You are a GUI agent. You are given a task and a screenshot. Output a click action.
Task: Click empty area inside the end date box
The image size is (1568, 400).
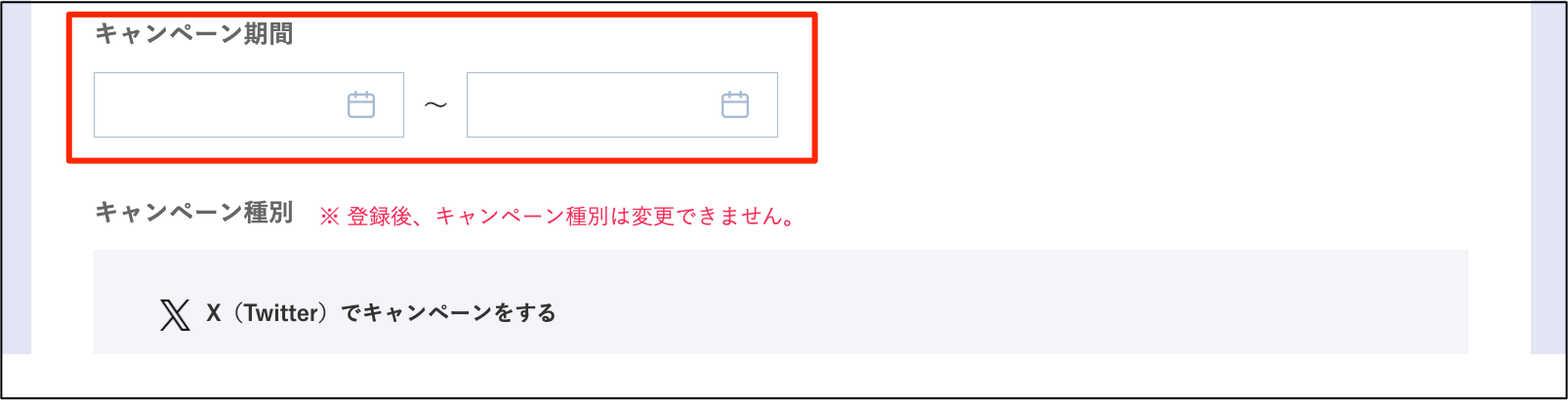tap(586, 104)
